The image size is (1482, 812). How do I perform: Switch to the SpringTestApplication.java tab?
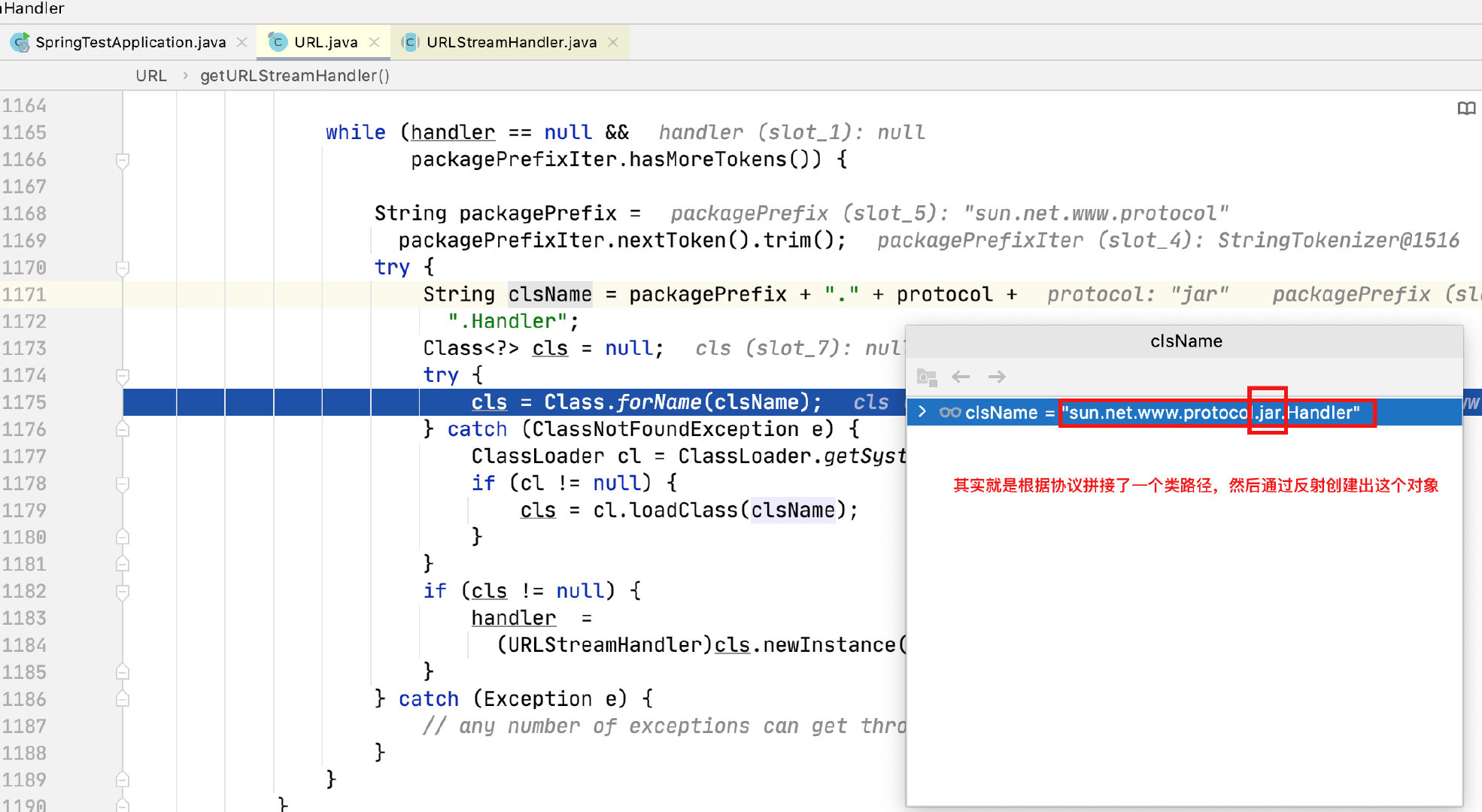[130, 42]
